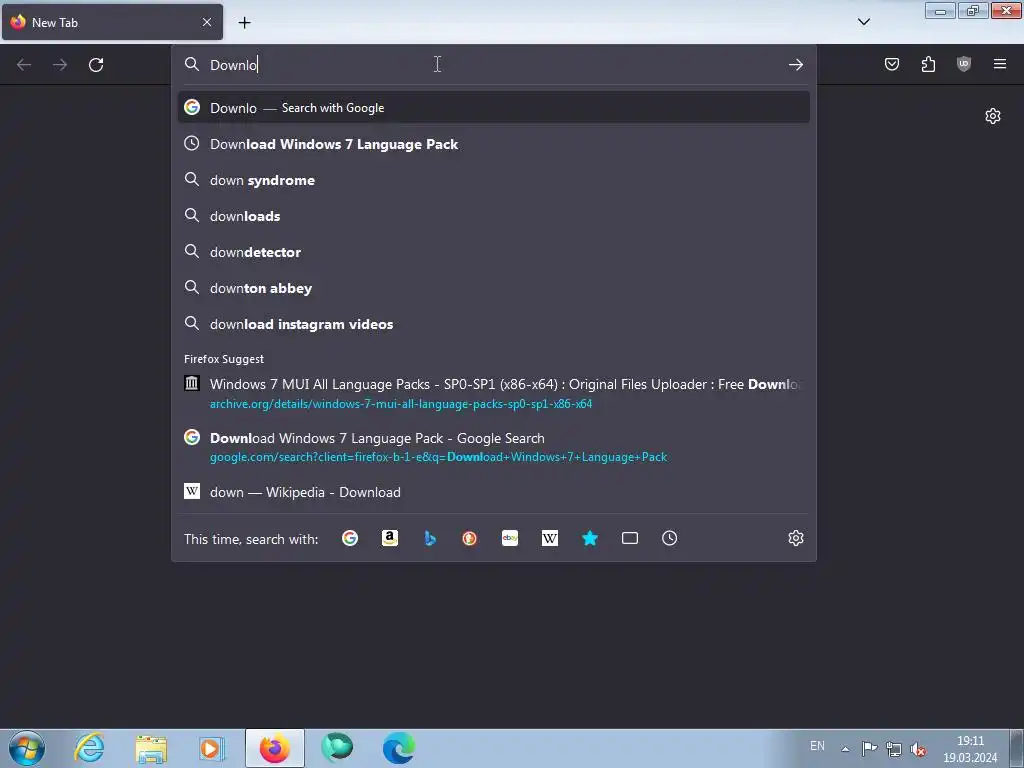Viewport: 1024px width, 768px height.
Task: Click the reload page button
Action: pyautogui.click(x=96, y=65)
